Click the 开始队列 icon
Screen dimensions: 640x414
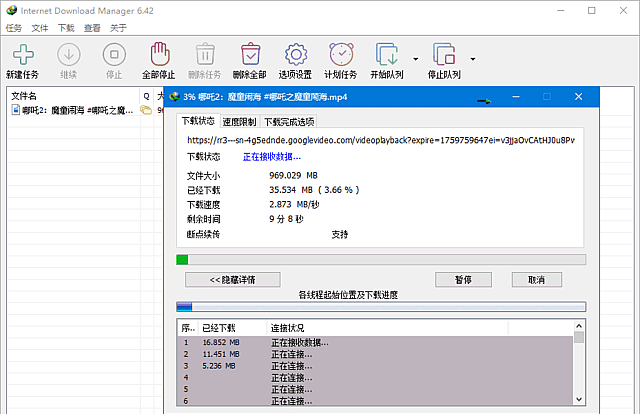click(387, 54)
